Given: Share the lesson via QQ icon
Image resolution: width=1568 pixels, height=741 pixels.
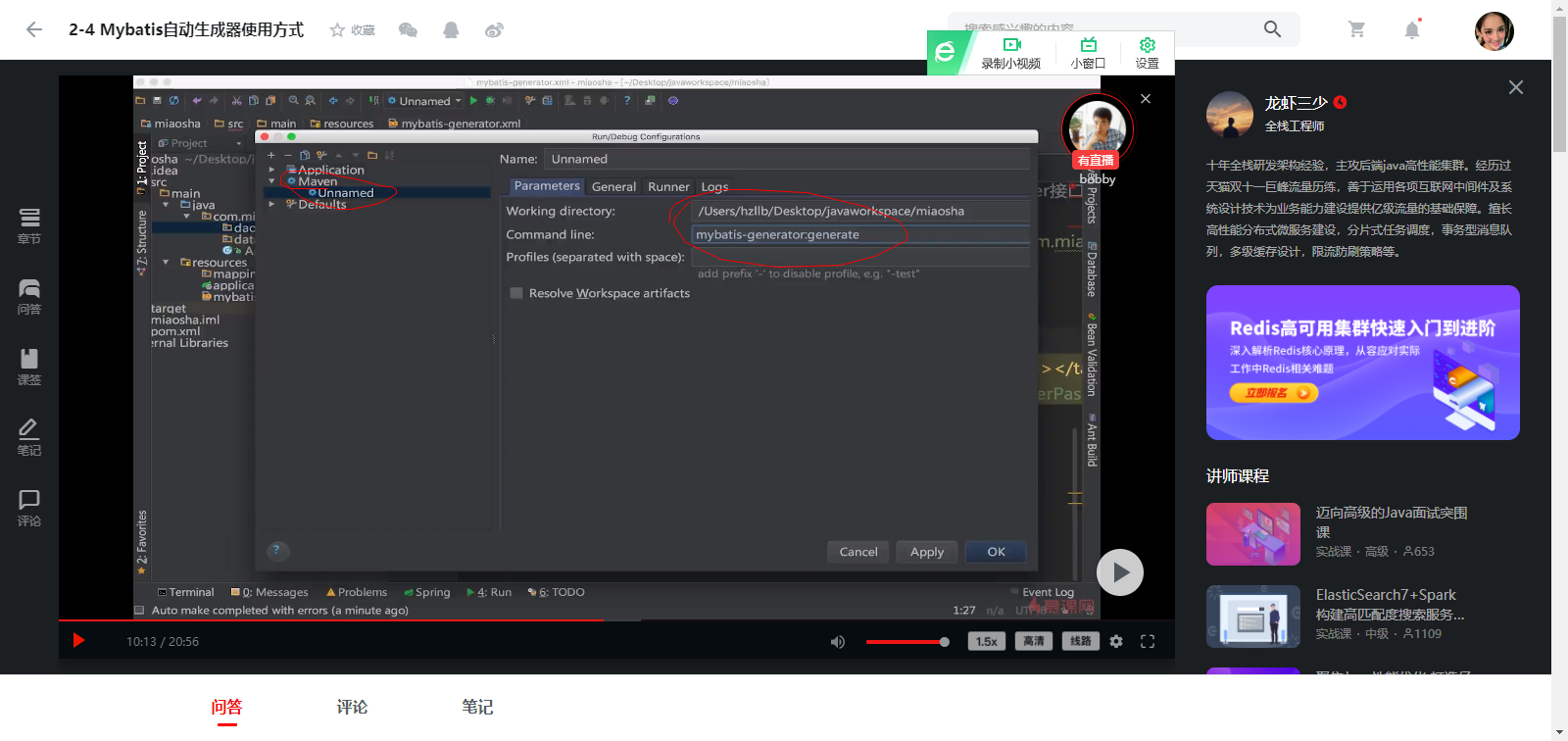Looking at the screenshot, I should tap(451, 30).
